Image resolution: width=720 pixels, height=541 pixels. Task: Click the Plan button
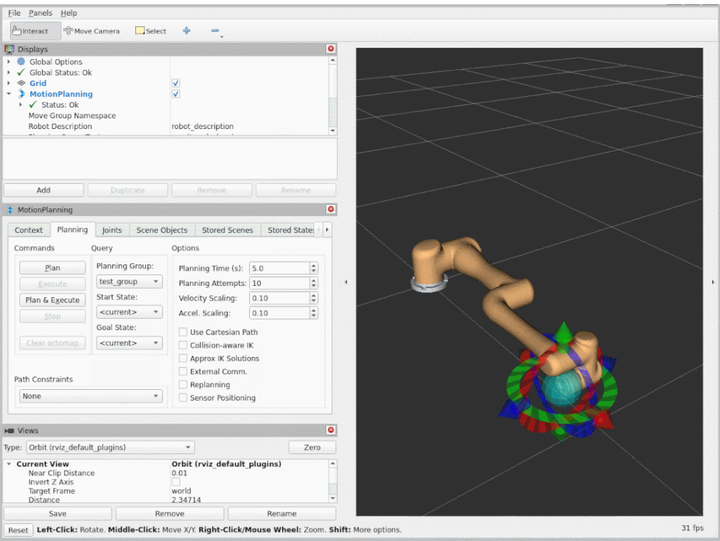[x=52, y=268]
